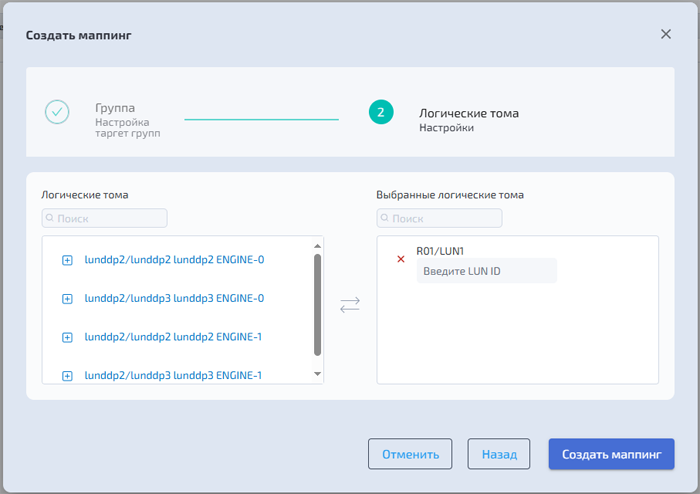Click search field under Логические тома
Screen dimensions: 700x494
[104, 218]
